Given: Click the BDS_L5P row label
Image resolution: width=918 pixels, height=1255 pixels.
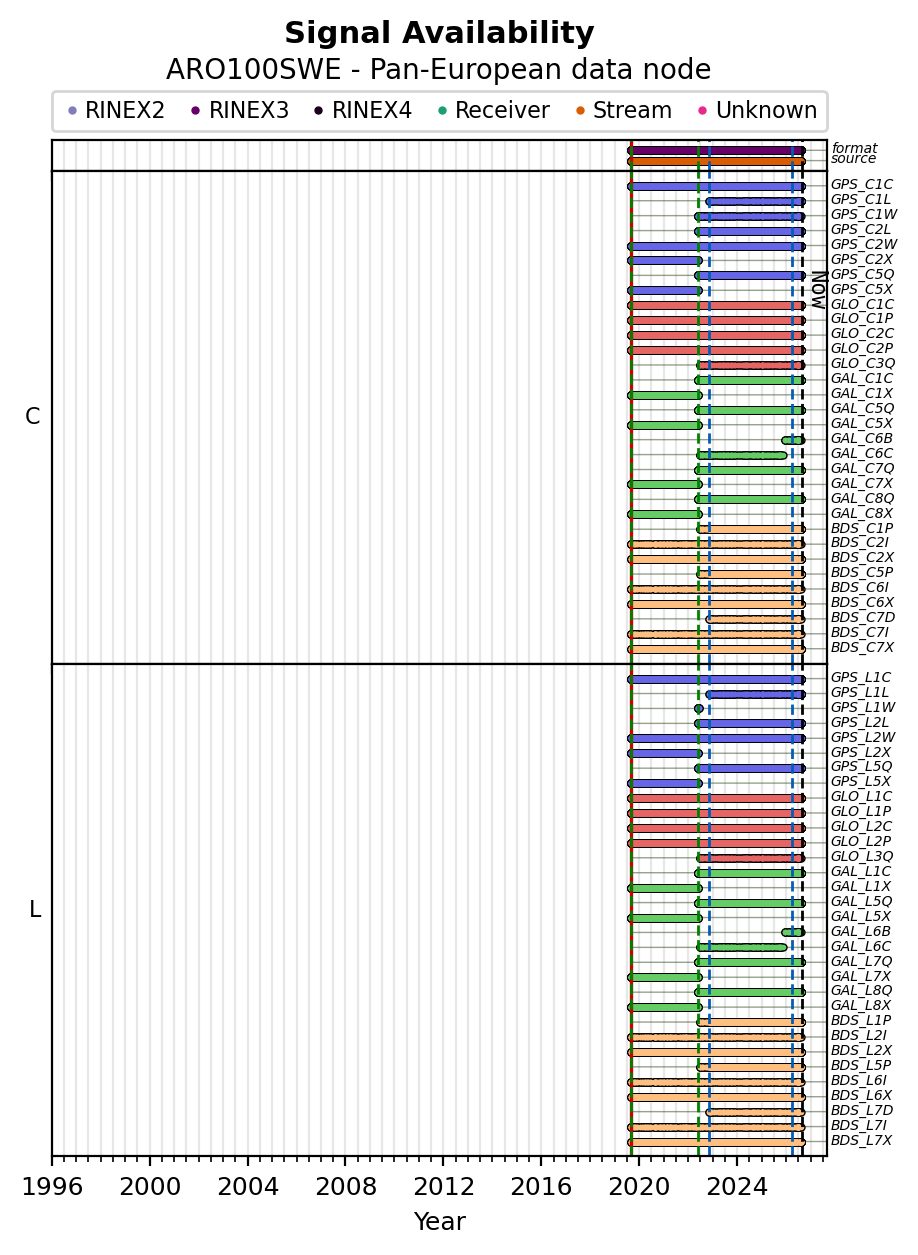Looking at the screenshot, I should (x=861, y=1065).
